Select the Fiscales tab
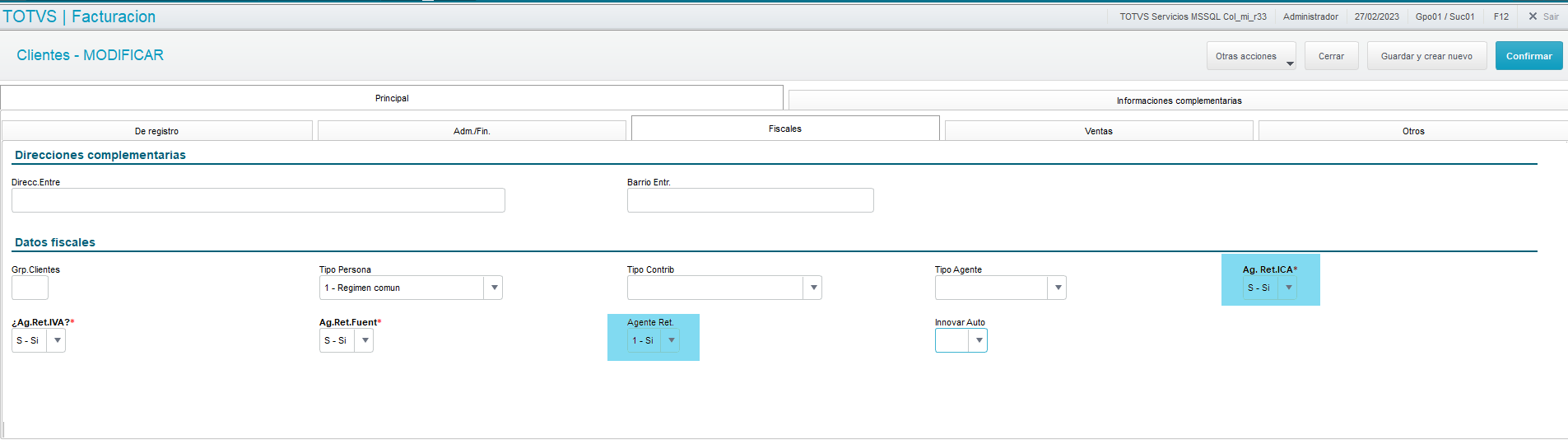Viewport: 1568px width, 440px height. click(785, 129)
